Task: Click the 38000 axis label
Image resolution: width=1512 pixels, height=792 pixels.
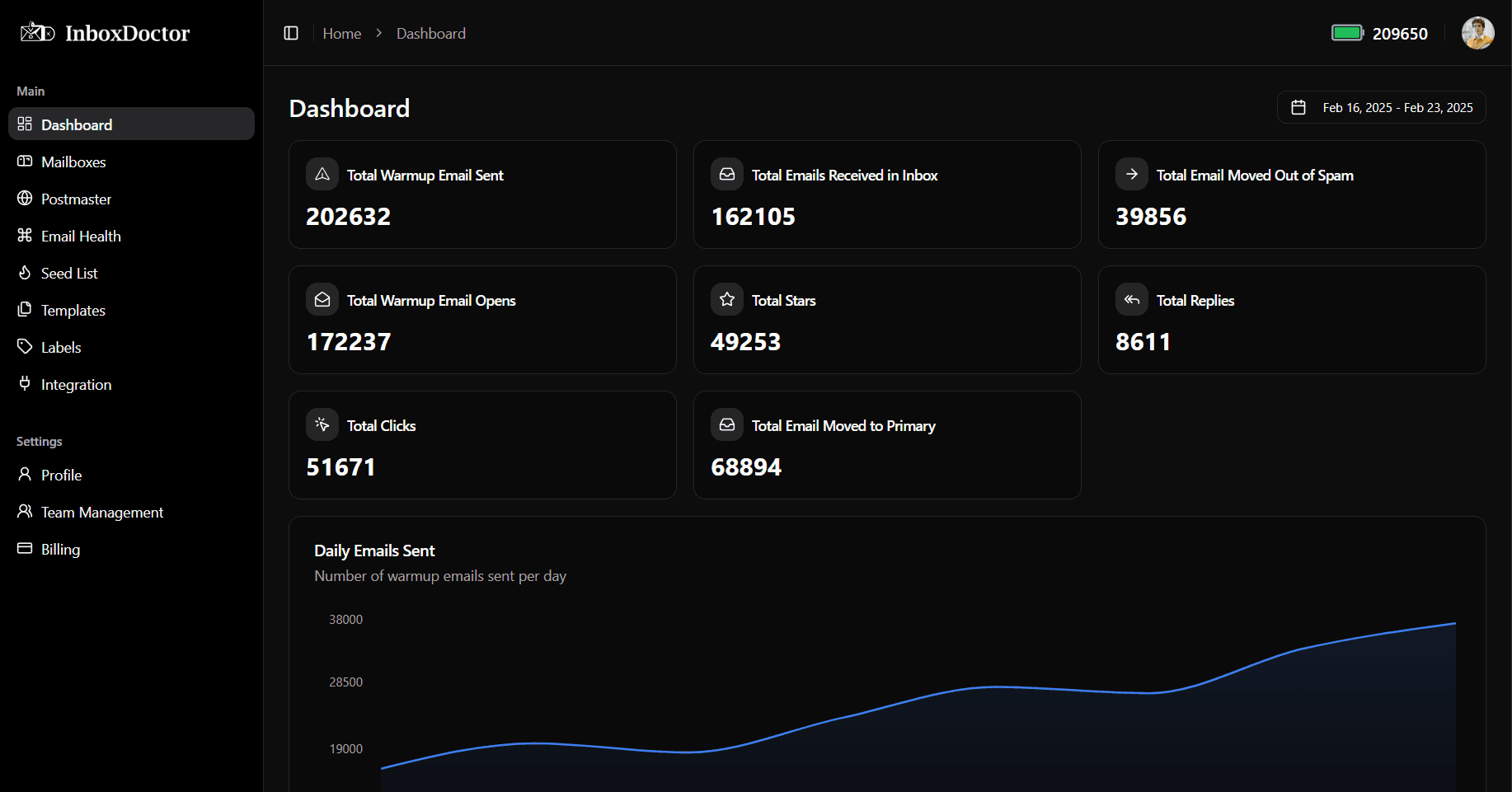Action: pyautogui.click(x=345, y=619)
